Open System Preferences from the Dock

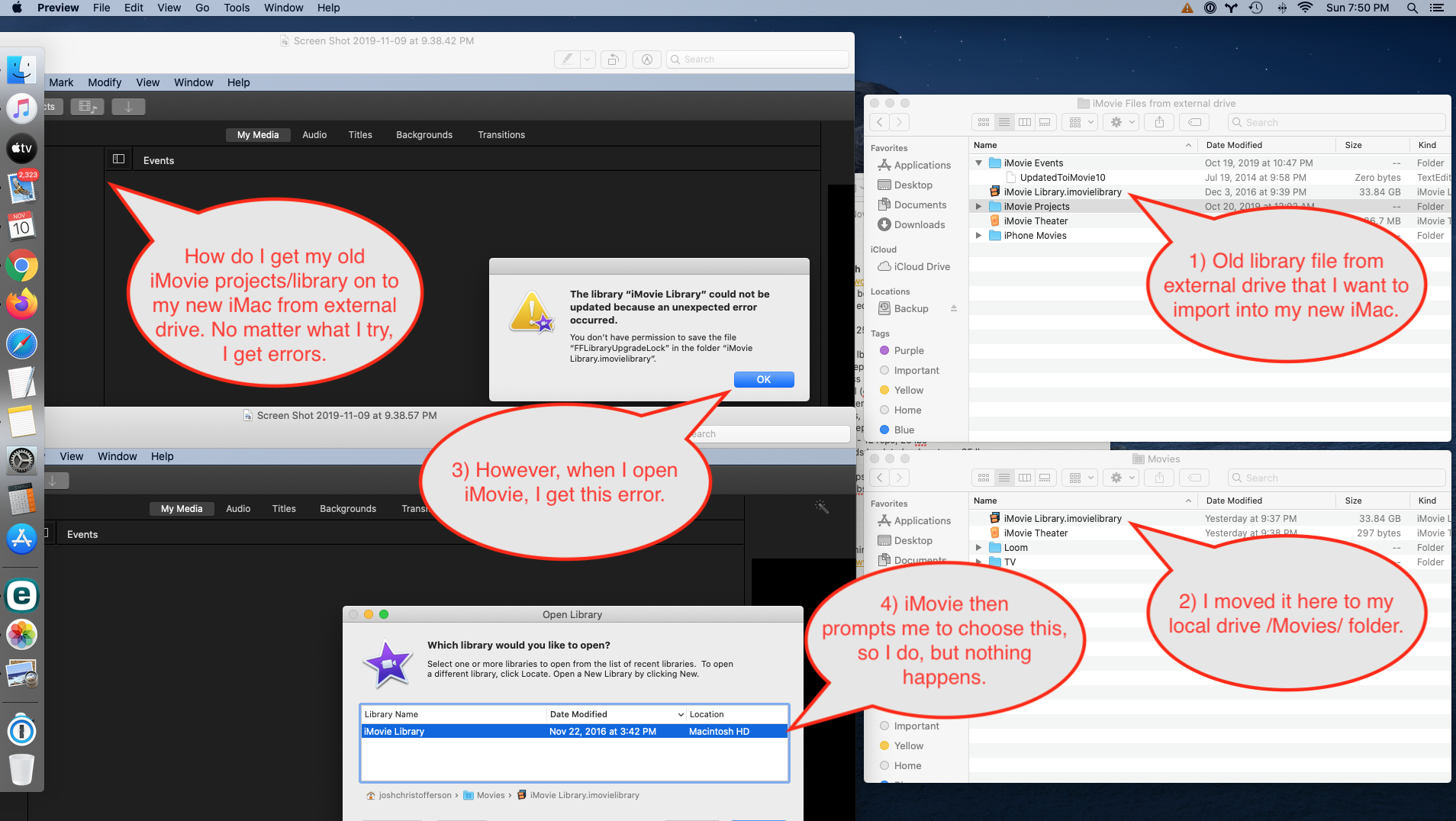pyautogui.click(x=21, y=461)
